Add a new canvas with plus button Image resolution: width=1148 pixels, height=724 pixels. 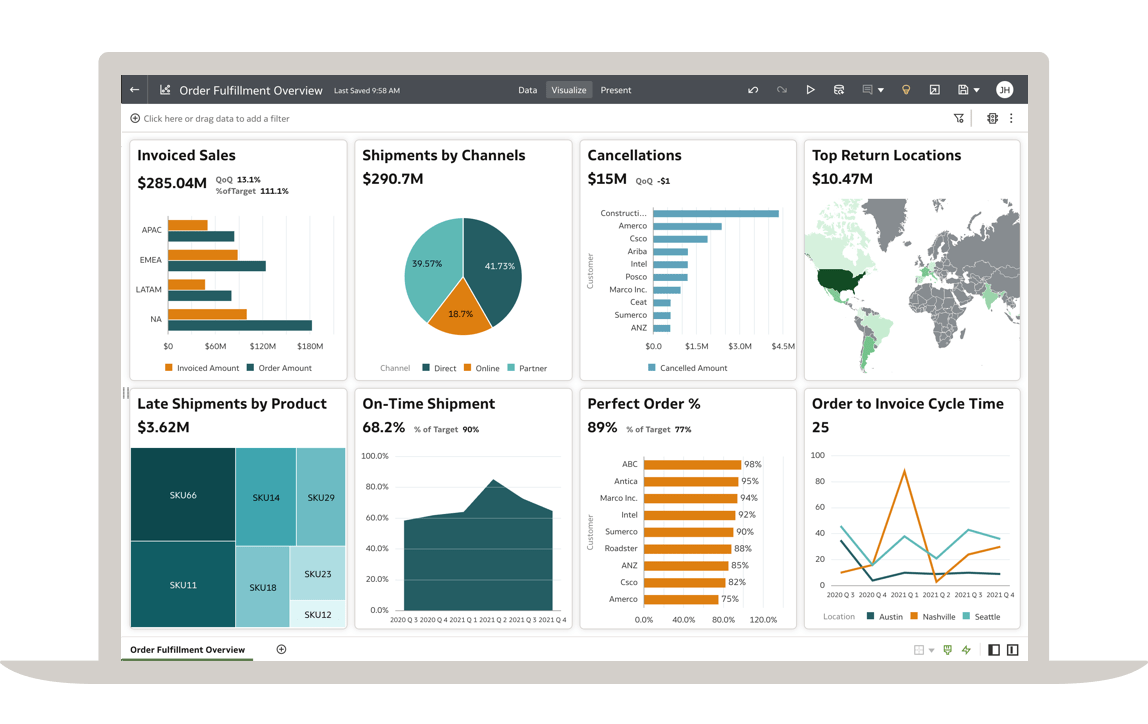pyautogui.click(x=281, y=649)
